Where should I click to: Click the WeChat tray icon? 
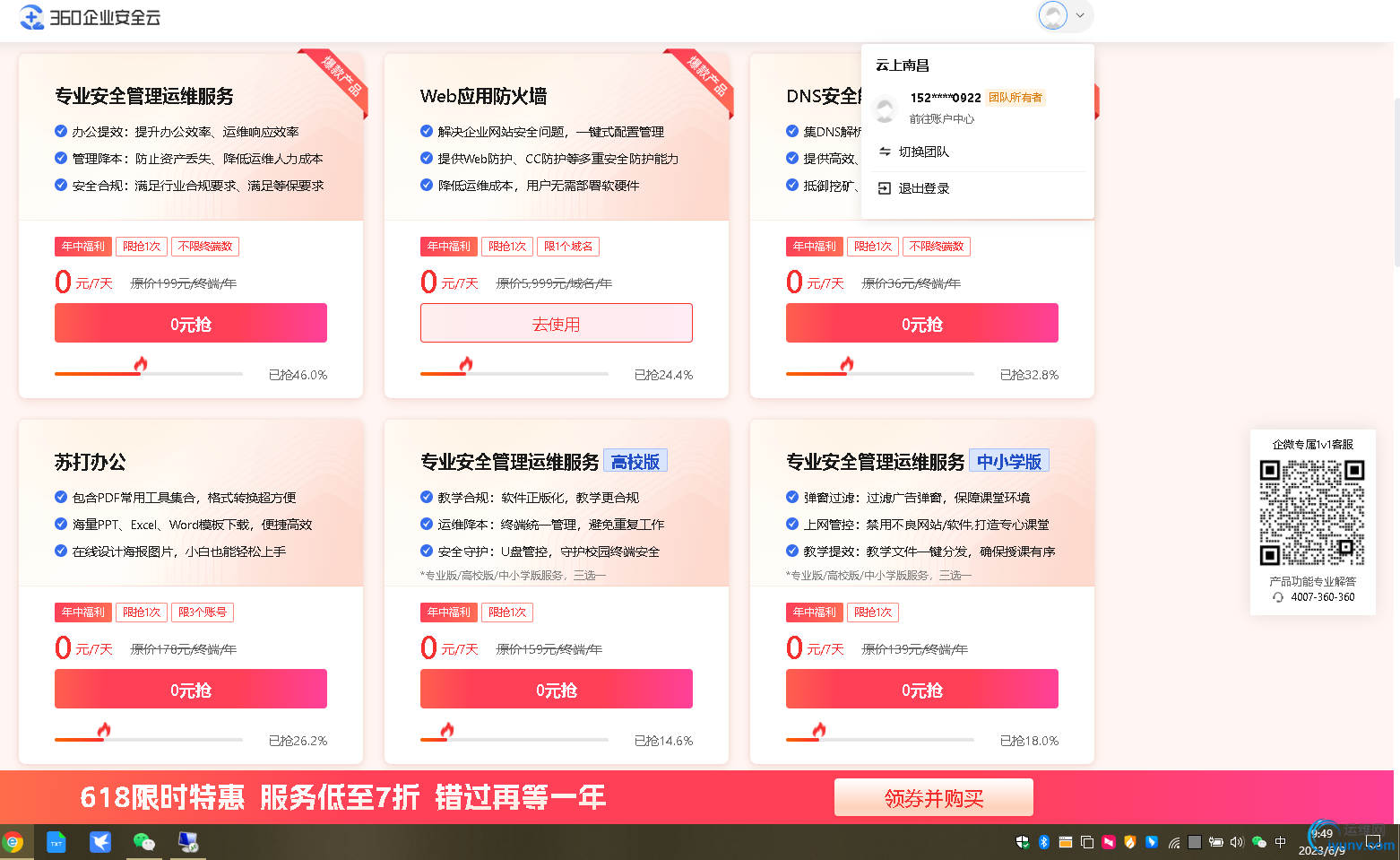point(1259,842)
